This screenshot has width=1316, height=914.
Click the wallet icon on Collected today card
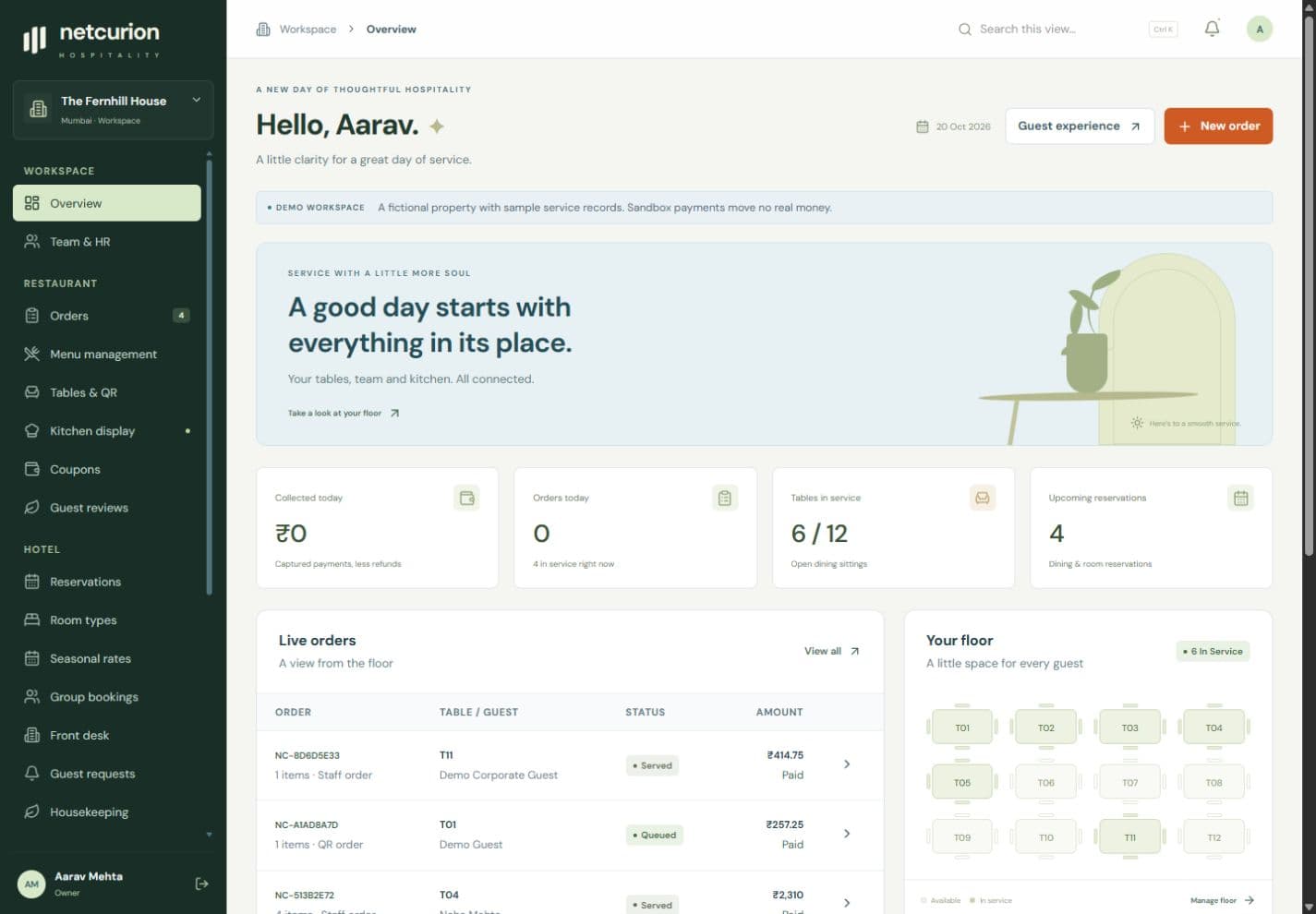466,498
